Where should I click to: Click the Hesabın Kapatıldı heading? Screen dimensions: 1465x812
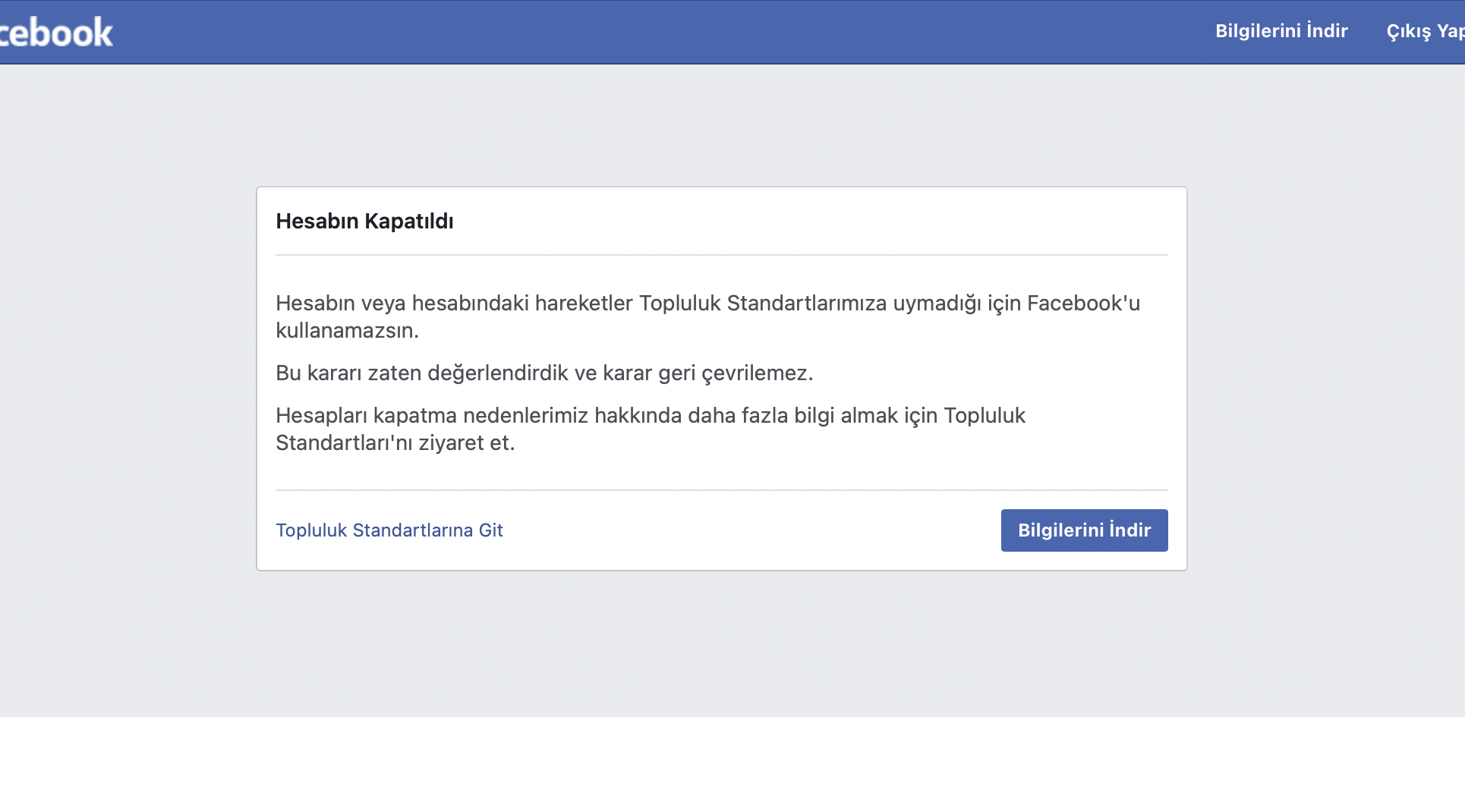pos(364,222)
